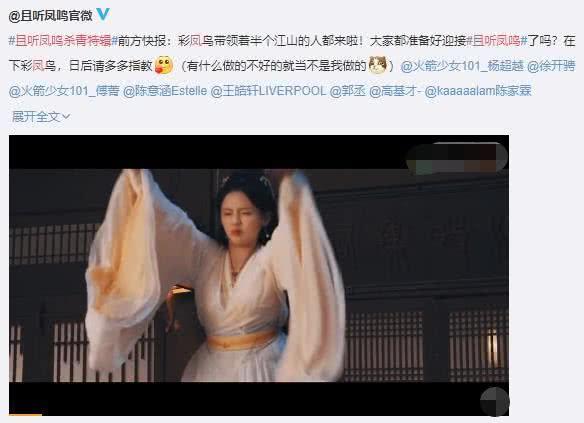
Task: Open the #且听凤鸣杀青特辑# hashtag
Action: pyautogui.click(x=63, y=41)
